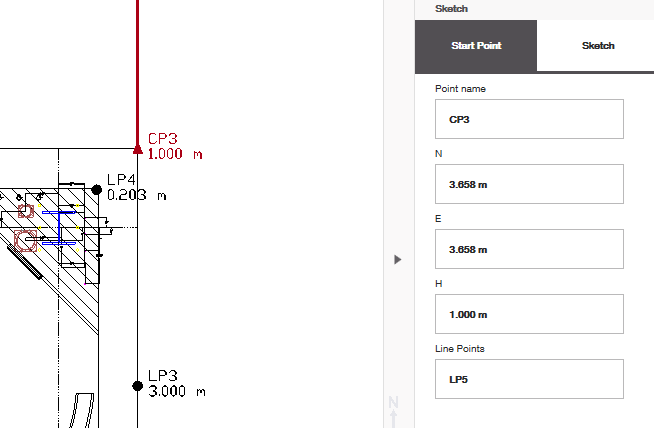Click the red CP3 triangle marker
Screen dimensions: 654x428
coord(137,149)
